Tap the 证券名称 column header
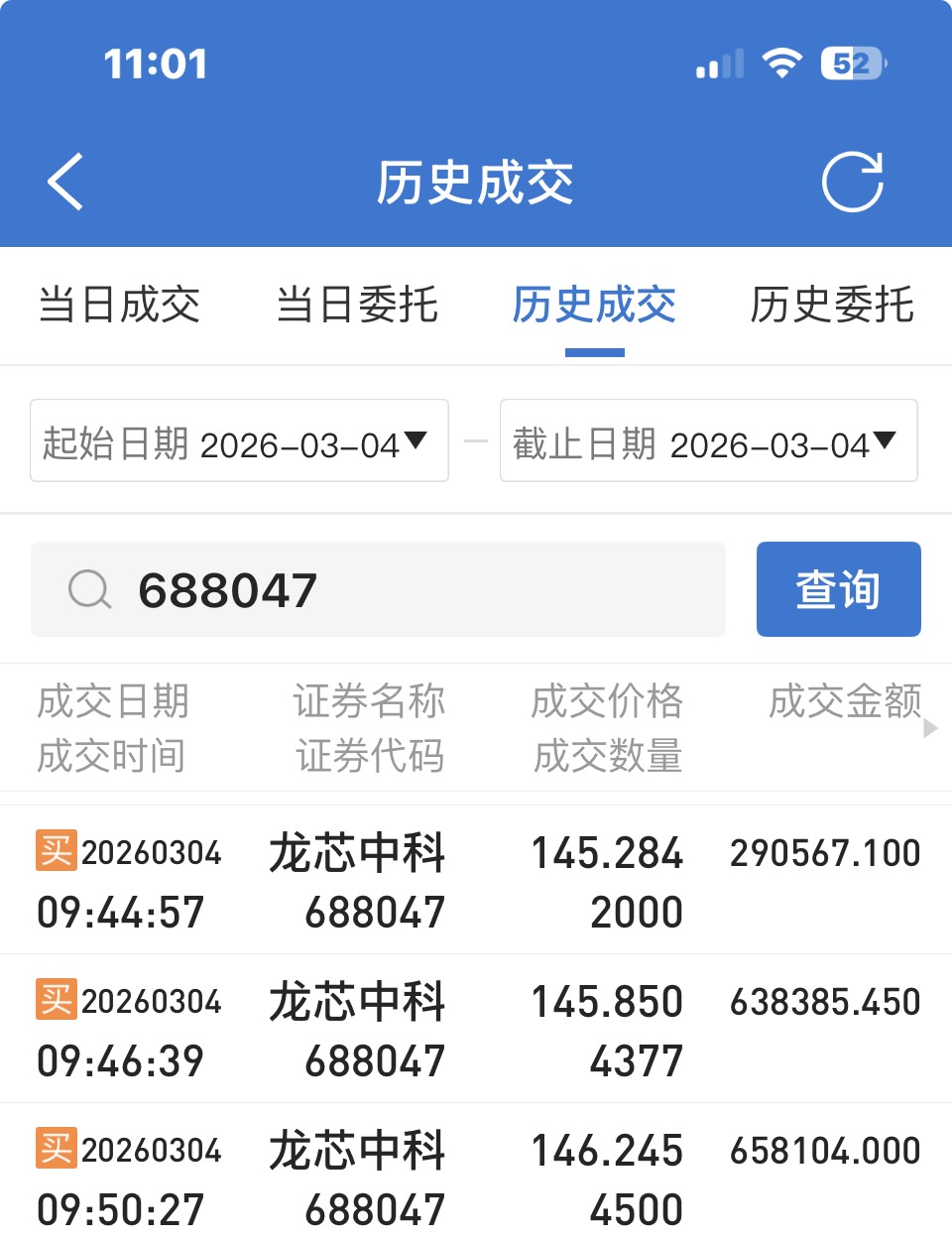The width and height of the screenshot is (952, 1241). pyautogui.click(x=370, y=701)
